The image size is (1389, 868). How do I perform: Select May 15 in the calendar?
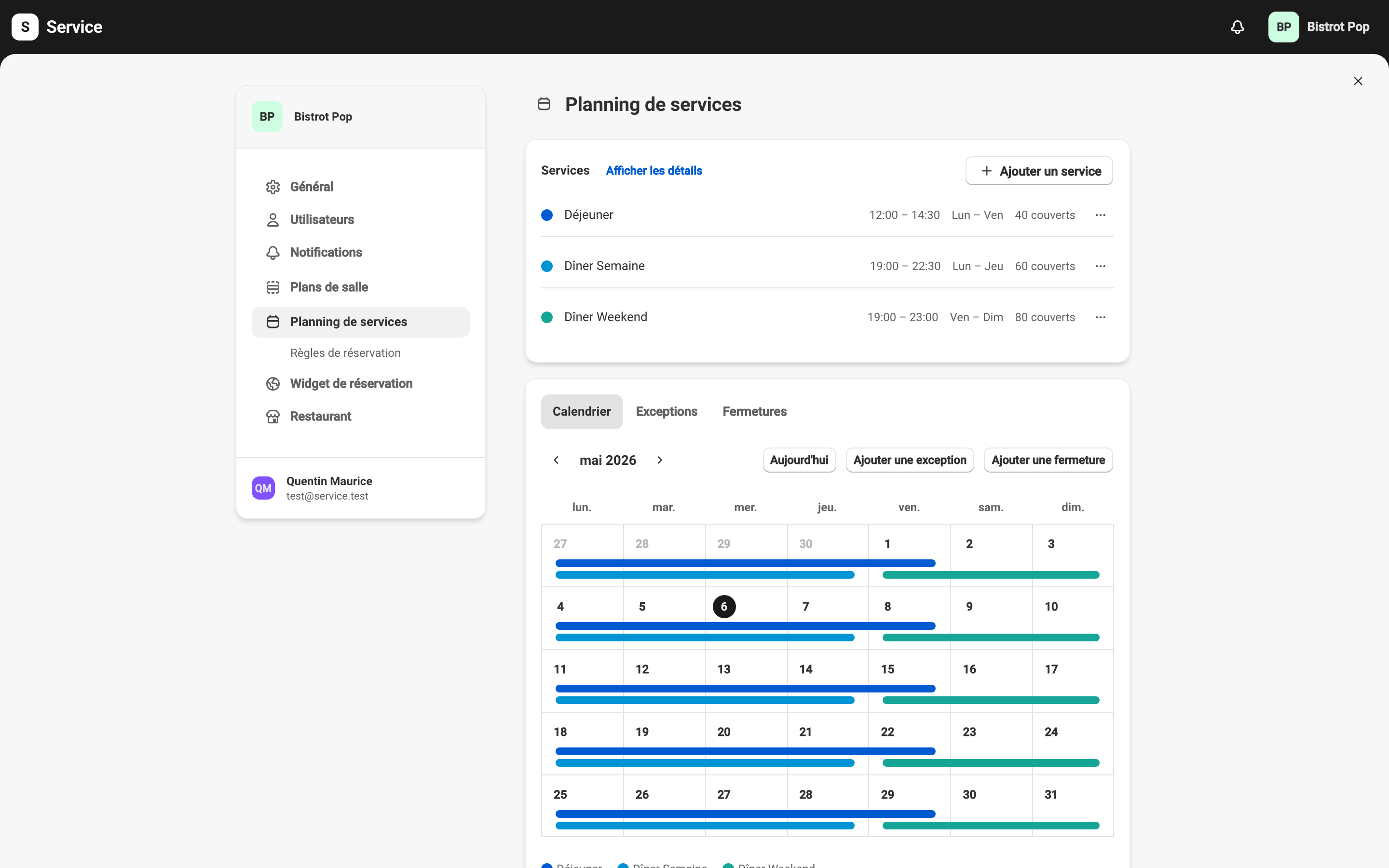(x=909, y=681)
